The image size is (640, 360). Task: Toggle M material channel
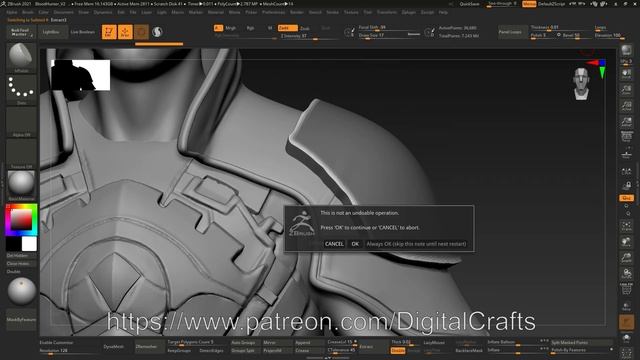pyautogui.click(x=270, y=28)
